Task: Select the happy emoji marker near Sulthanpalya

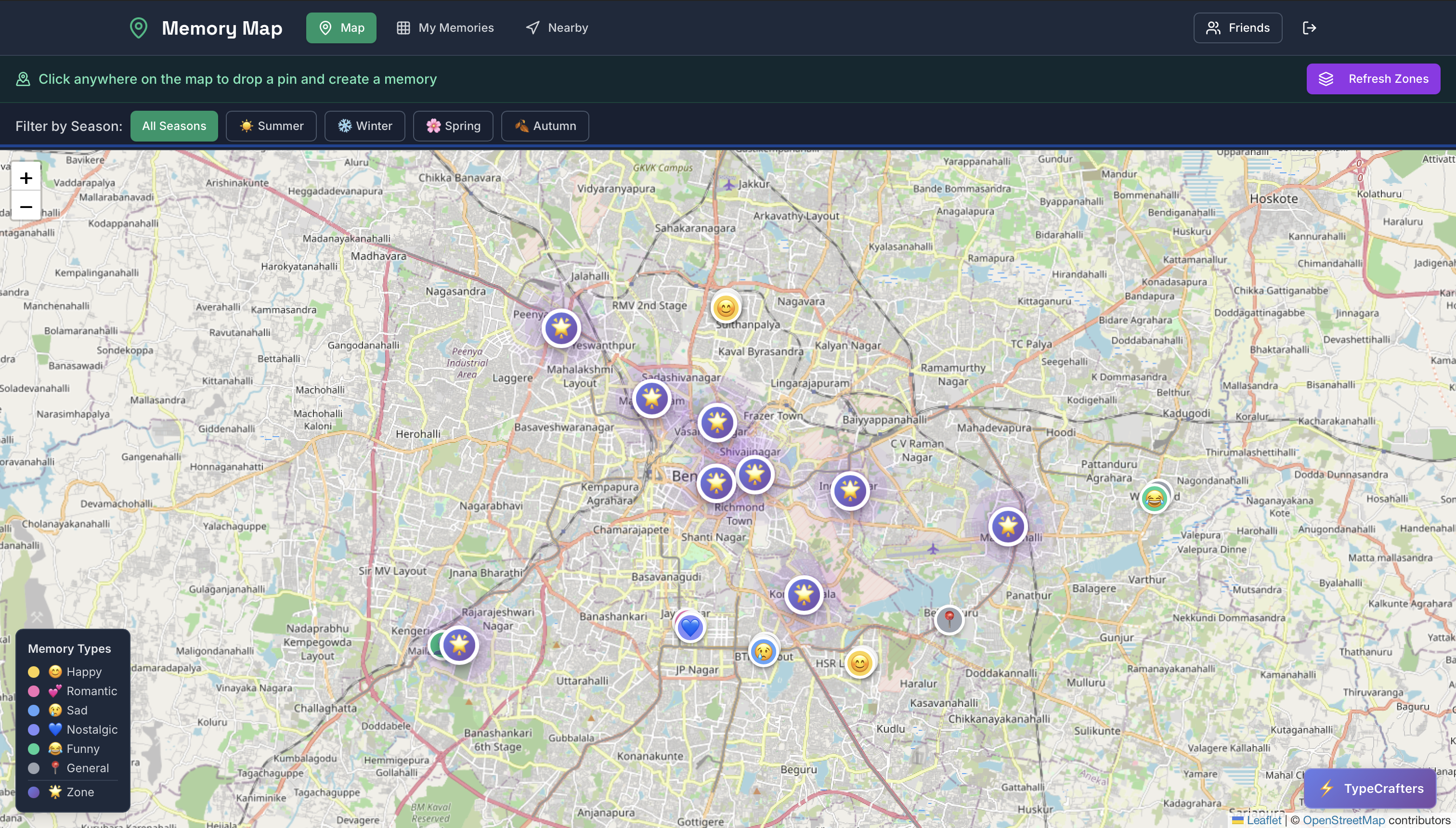Action: point(726,307)
